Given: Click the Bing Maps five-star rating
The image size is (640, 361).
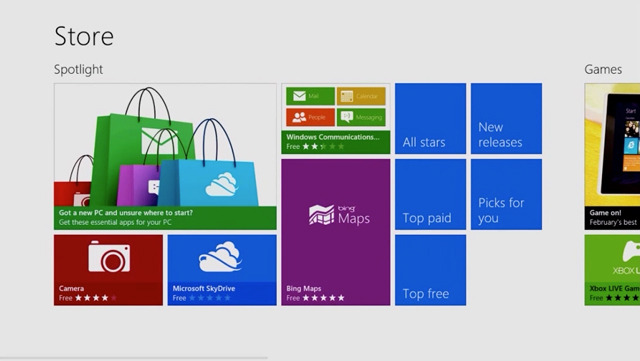Looking at the screenshot, I should click(323, 298).
